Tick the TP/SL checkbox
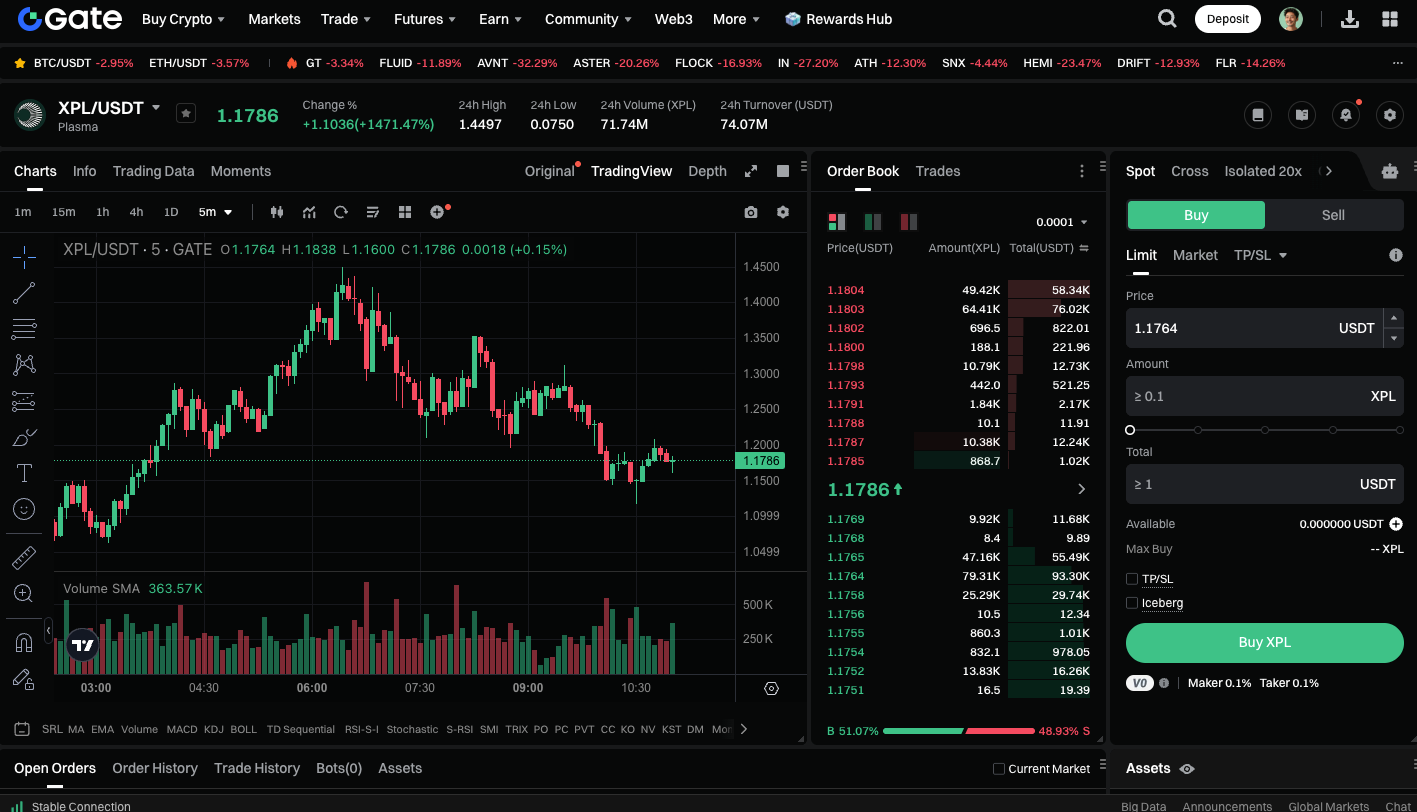This screenshot has width=1417, height=812. coord(1132,579)
